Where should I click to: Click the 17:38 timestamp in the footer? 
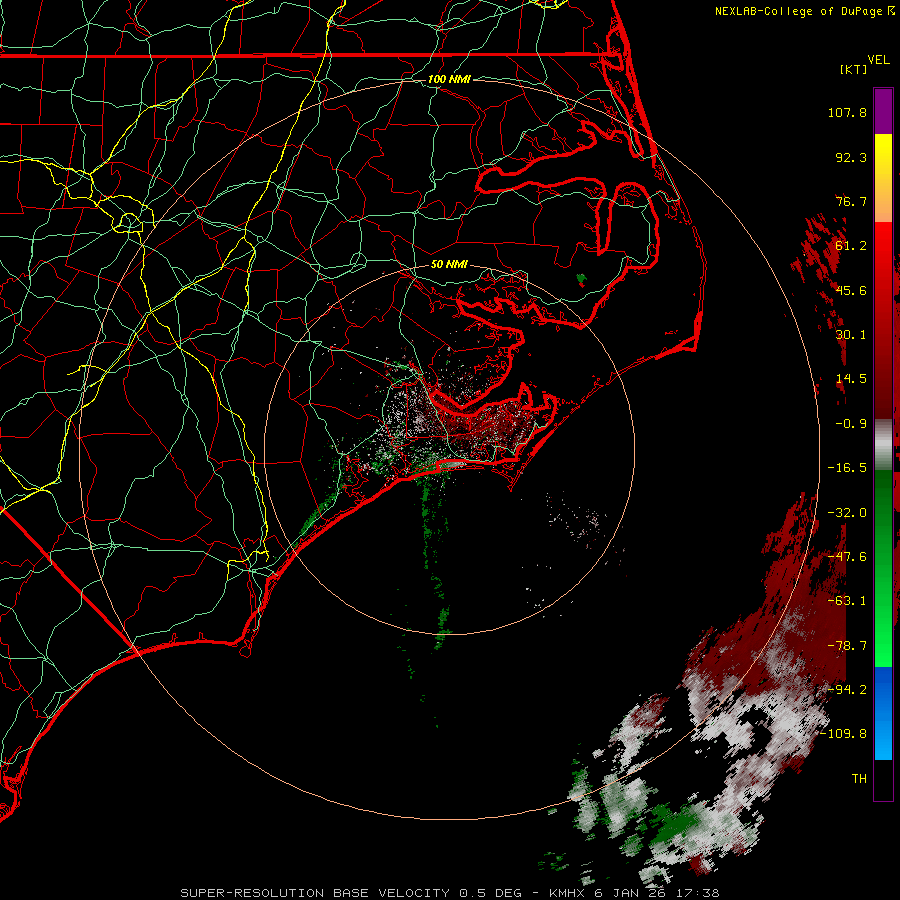pyautogui.click(x=697, y=893)
